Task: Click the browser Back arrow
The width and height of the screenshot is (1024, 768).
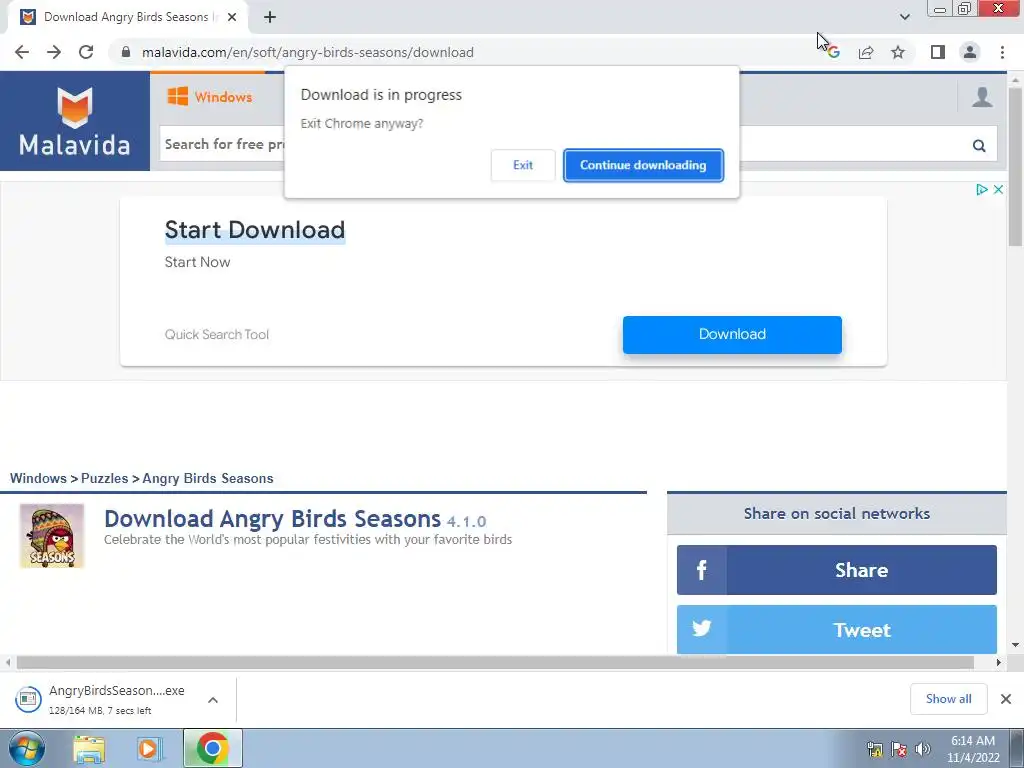Action: click(x=22, y=52)
